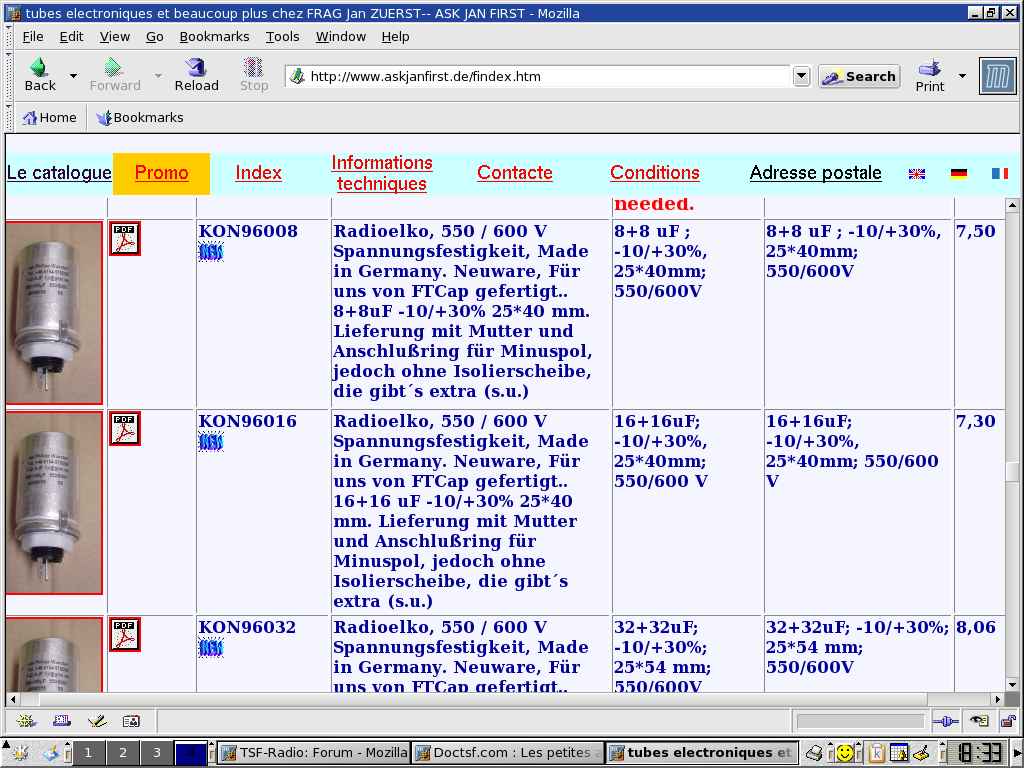Open the Go menu
The height and width of the screenshot is (768, 1024).
tap(154, 37)
